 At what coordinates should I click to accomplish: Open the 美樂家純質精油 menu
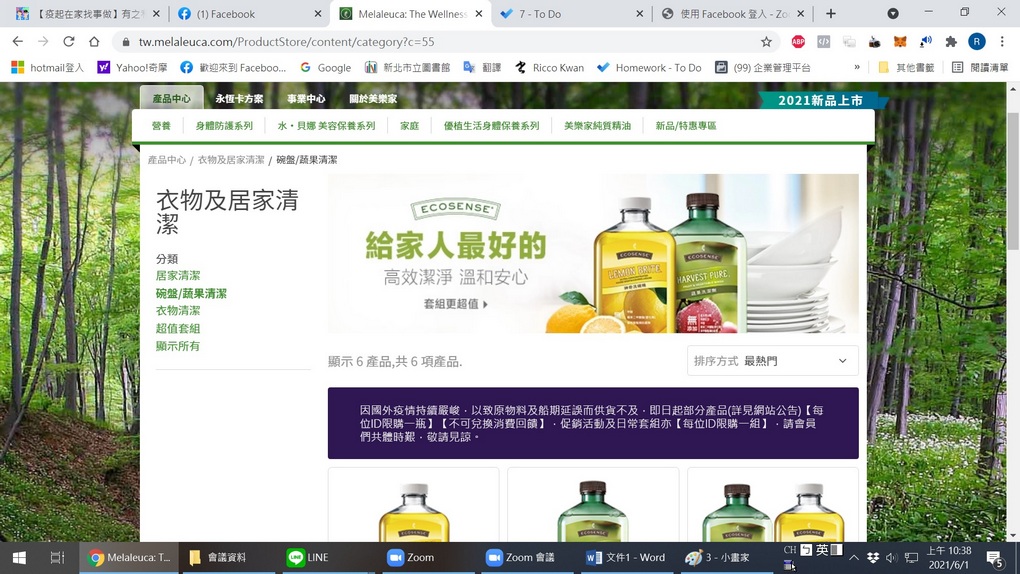click(x=597, y=126)
